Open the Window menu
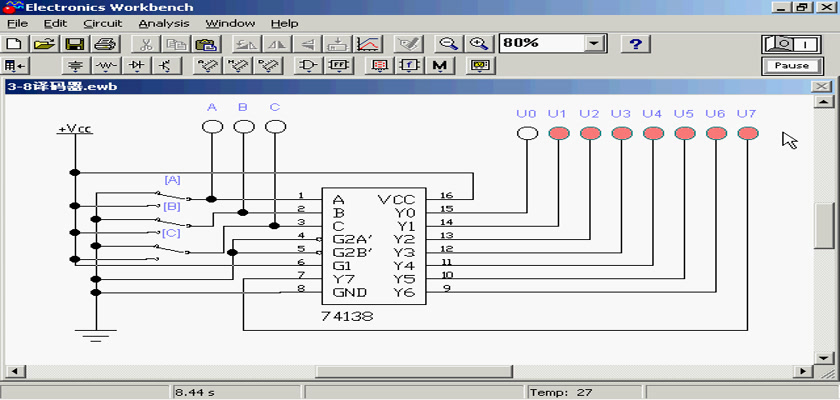The image size is (840, 400). click(230, 24)
